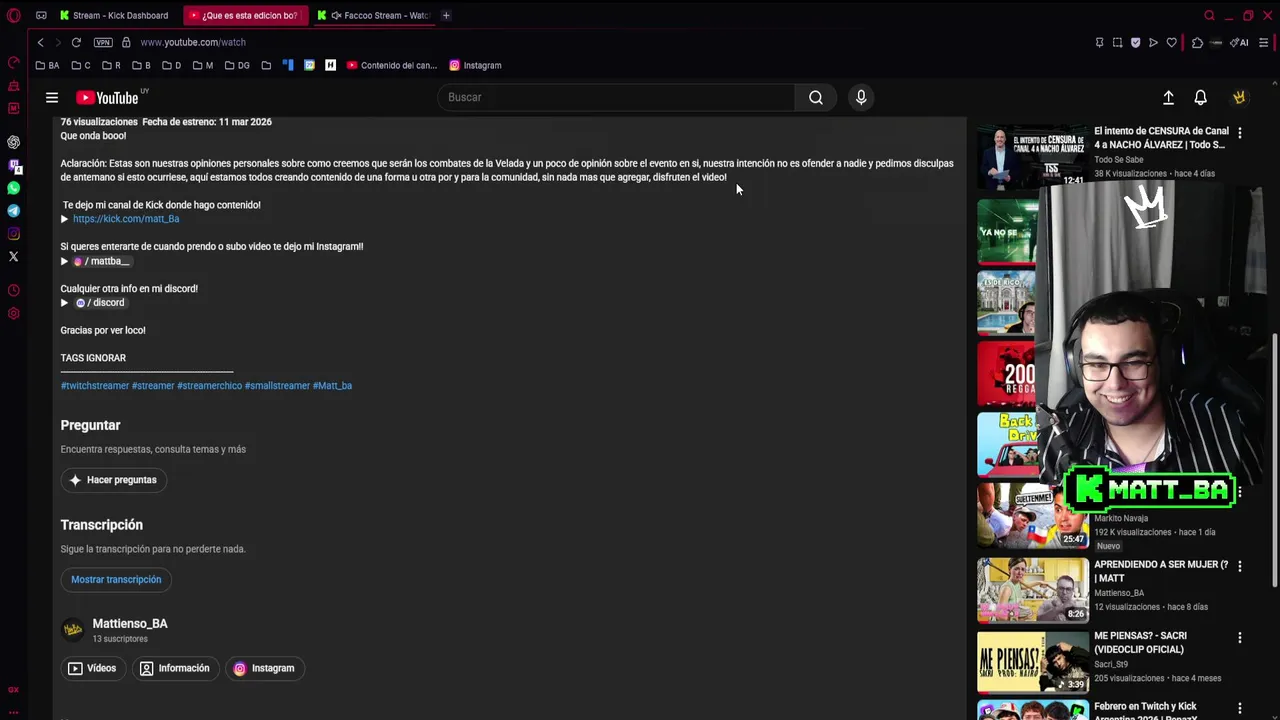1280x720 pixels.
Task: Click the channel Información button
Action: click(175, 669)
